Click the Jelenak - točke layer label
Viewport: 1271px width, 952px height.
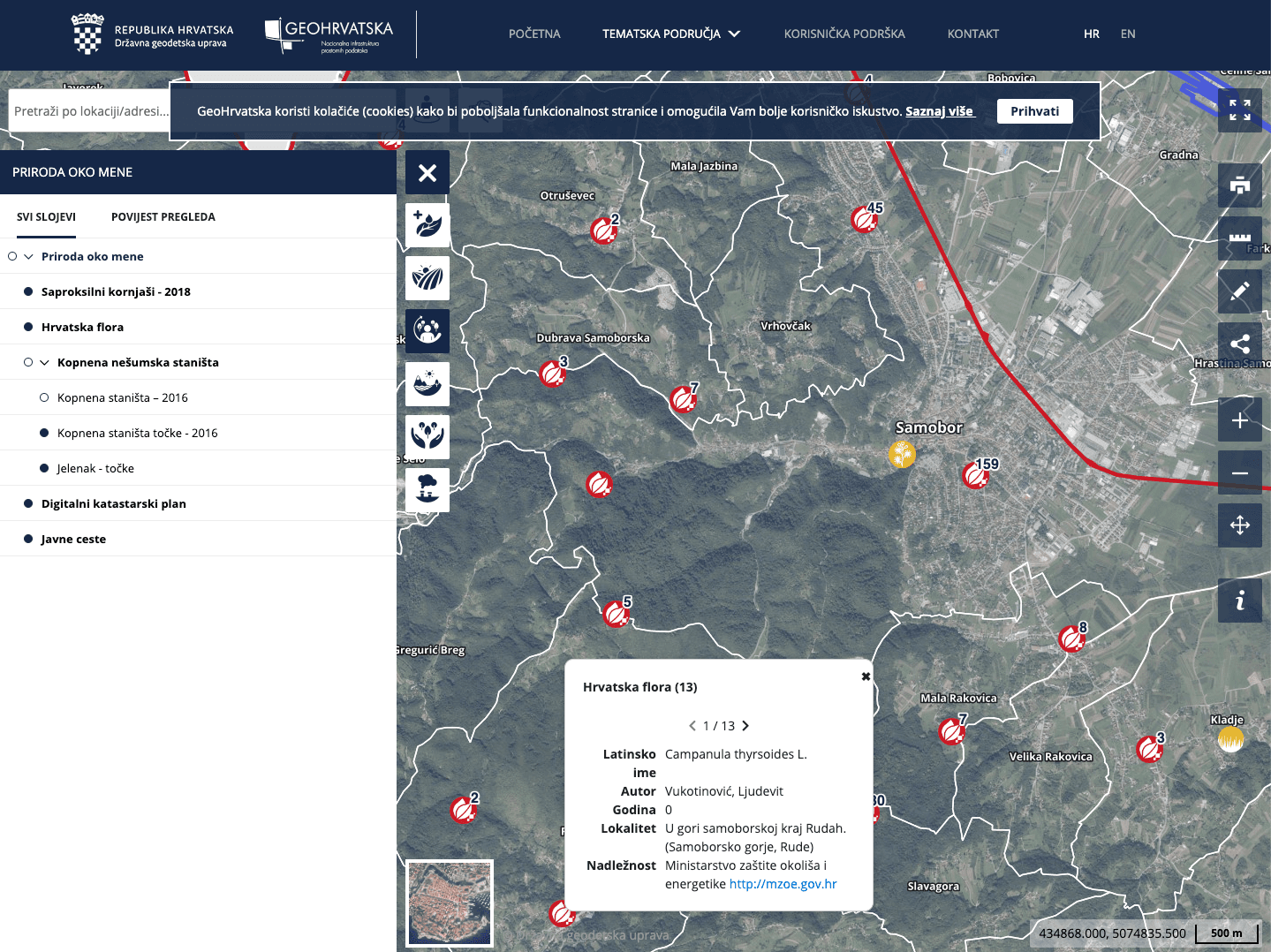[95, 468]
